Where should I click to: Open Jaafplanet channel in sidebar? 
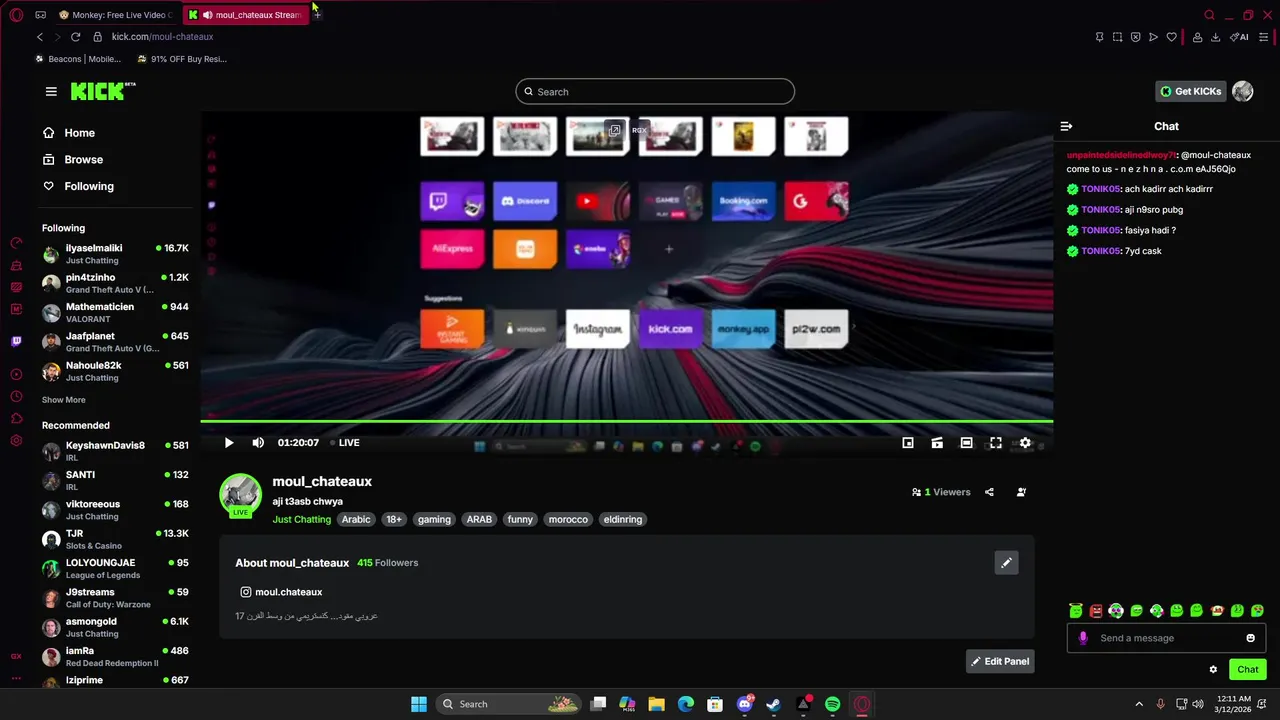115,341
